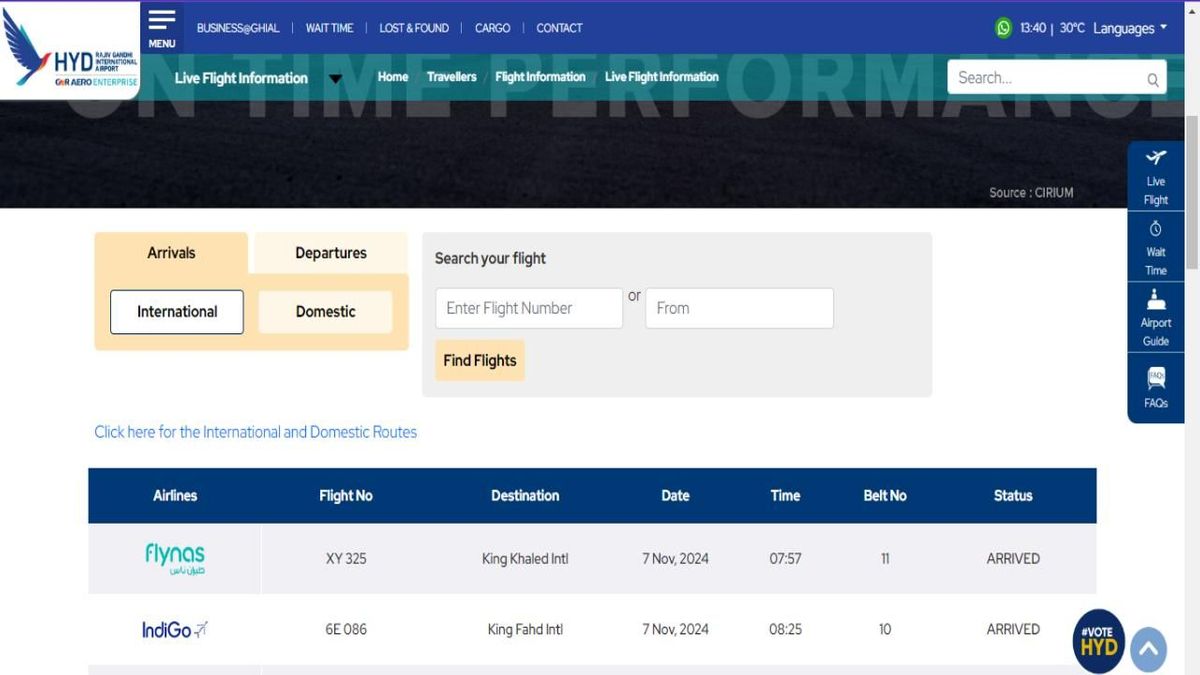Open the Travellers navigation menu
The image size is (1200, 675).
coord(452,76)
